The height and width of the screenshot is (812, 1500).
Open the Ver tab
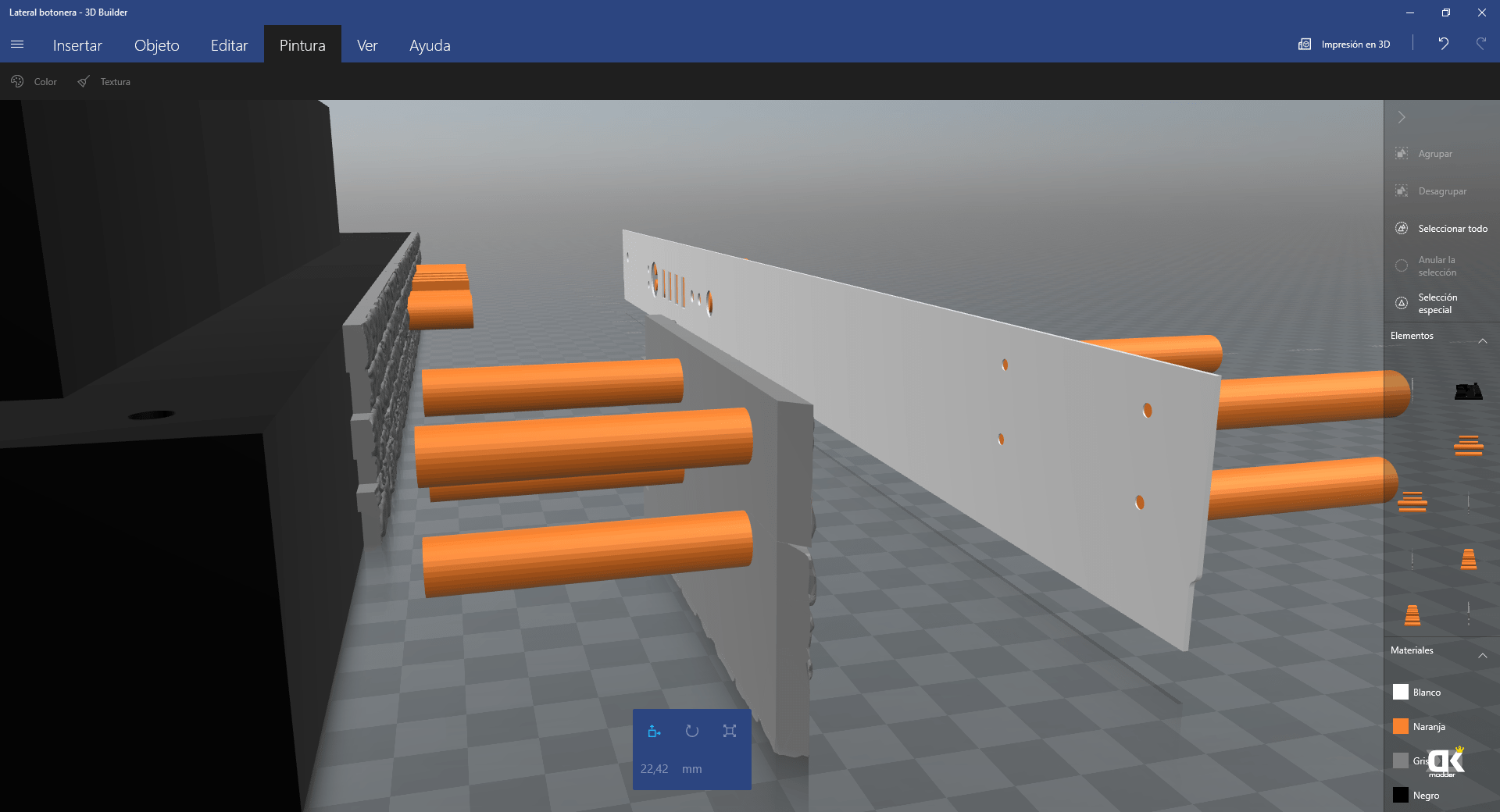(x=367, y=45)
